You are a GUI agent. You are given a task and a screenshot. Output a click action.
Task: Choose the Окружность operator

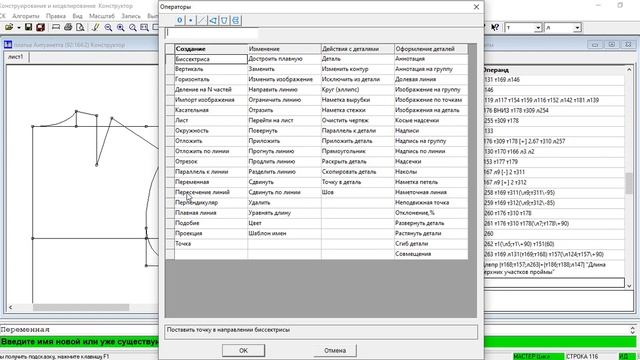[x=211, y=131]
